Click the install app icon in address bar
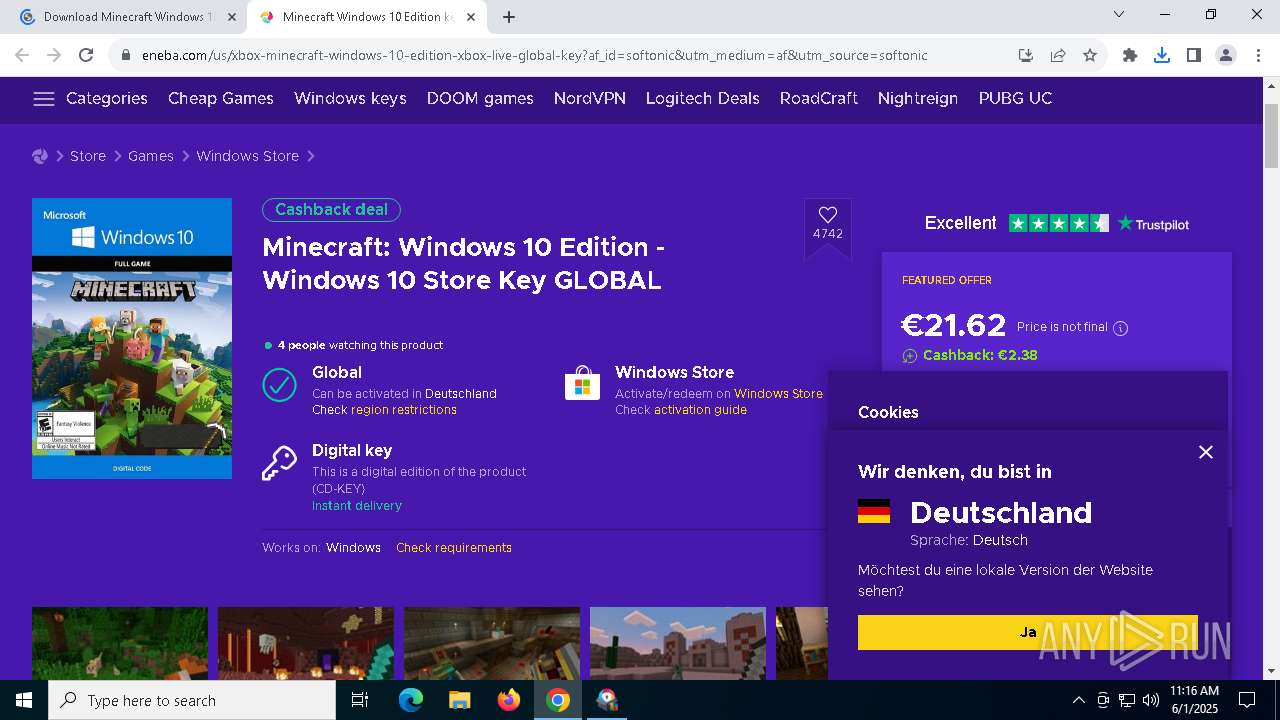Screen dimensions: 1280x720 point(1026,55)
